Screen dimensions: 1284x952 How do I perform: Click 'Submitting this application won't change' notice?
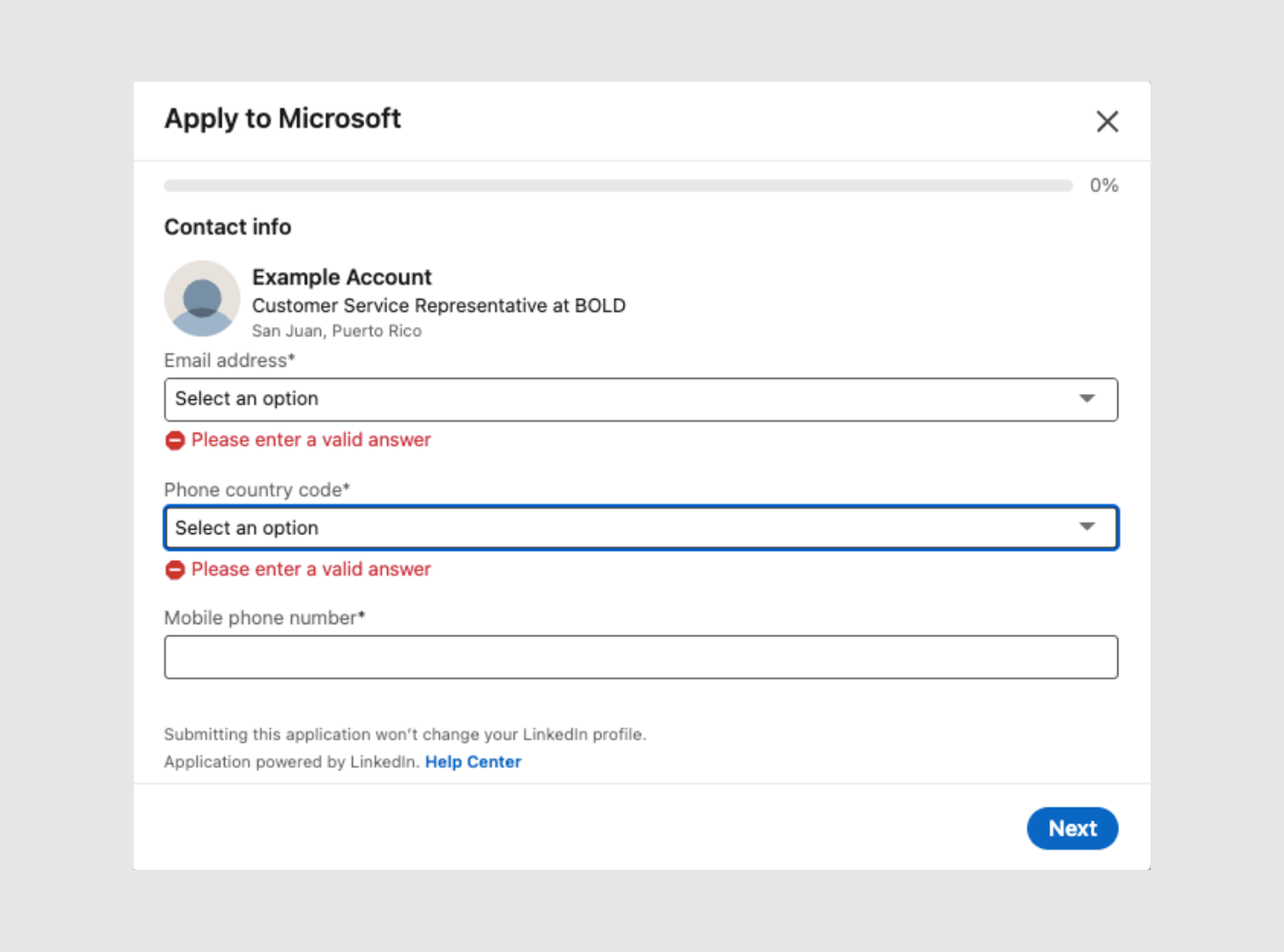point(405,734)
